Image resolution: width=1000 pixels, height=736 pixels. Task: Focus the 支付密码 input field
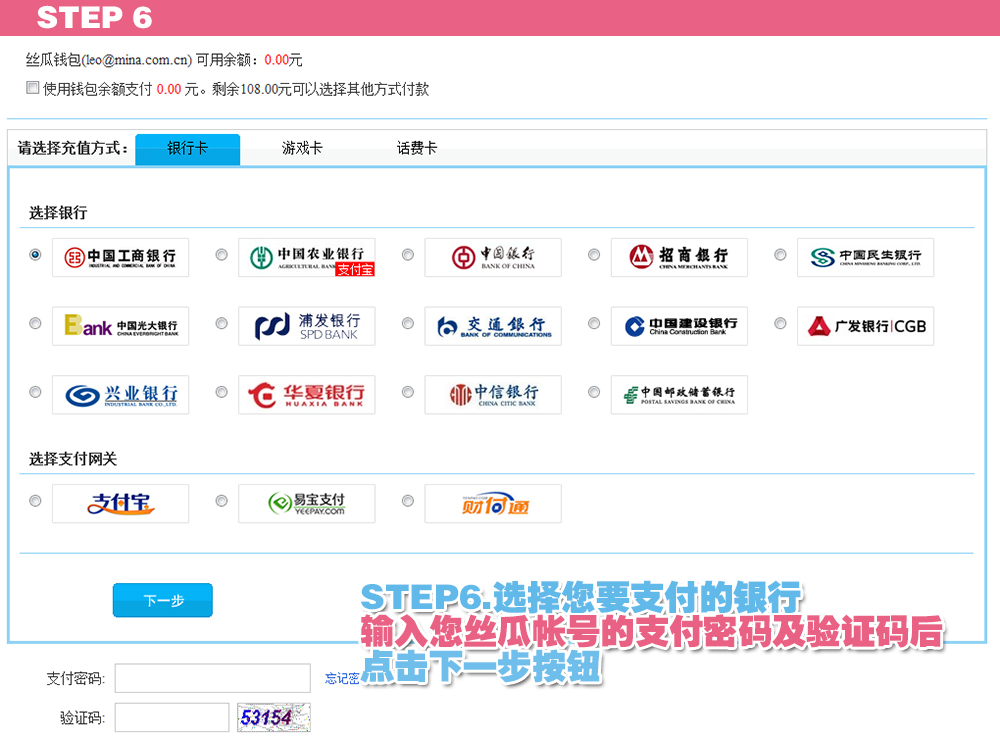pyautogui.click(x=212, y=678)
